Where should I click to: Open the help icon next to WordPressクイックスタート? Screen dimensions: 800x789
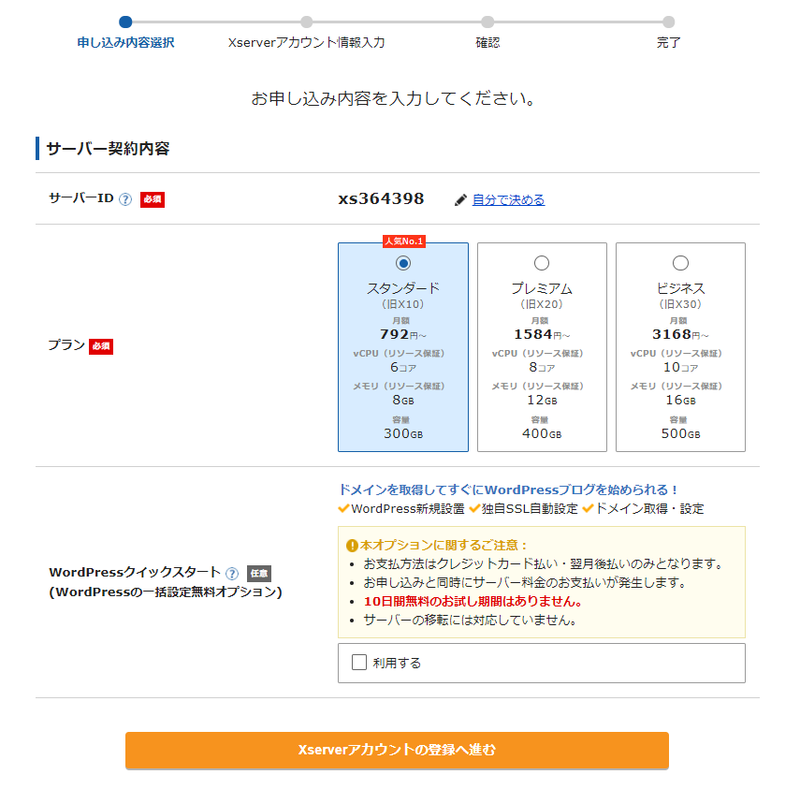(232, 573)
